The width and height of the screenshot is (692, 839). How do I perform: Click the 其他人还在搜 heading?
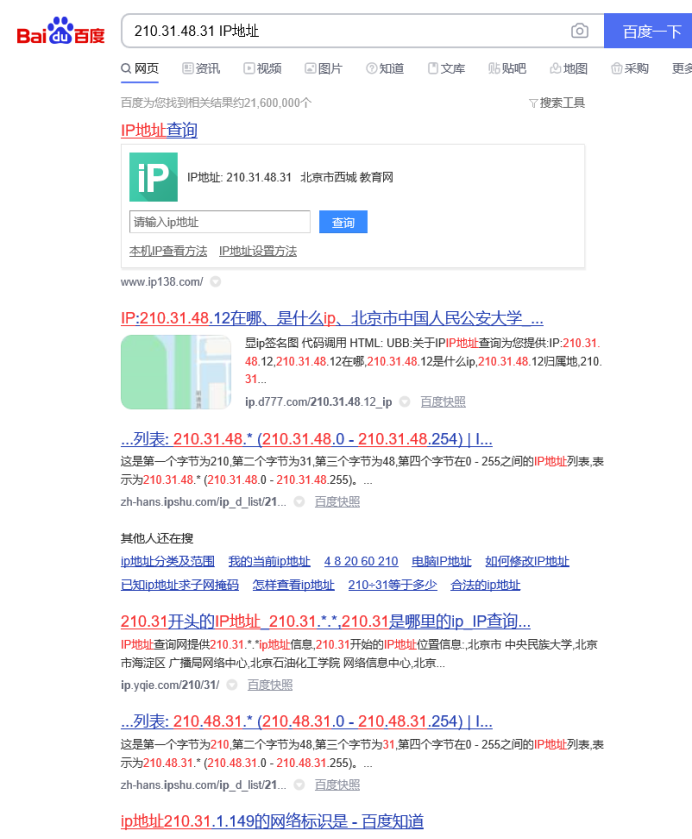(x=157, y=538)
